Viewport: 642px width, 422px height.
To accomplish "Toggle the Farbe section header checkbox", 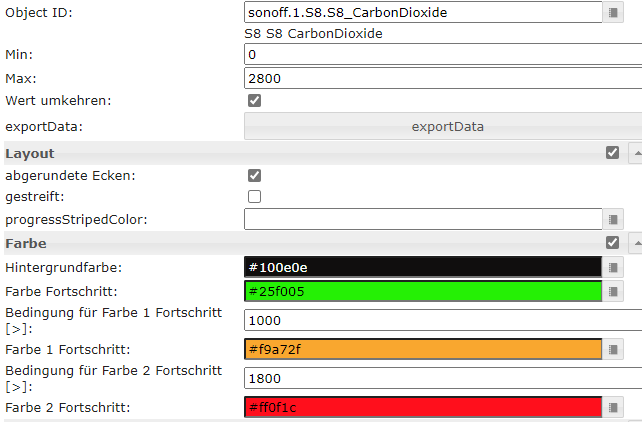I will click(x=612, y=242).
